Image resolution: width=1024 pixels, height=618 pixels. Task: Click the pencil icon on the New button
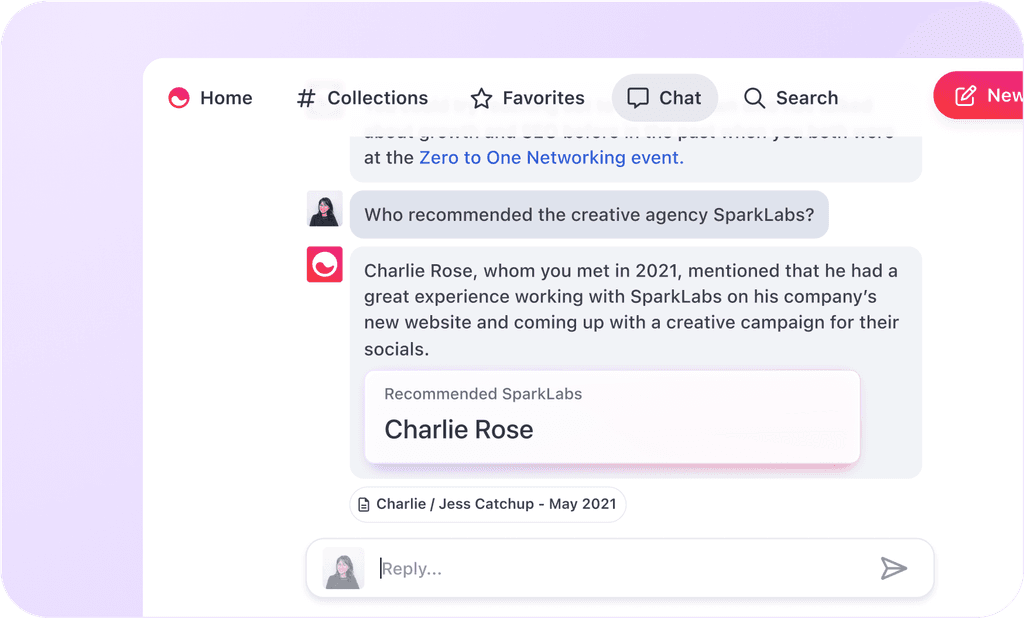coord(965,96)
